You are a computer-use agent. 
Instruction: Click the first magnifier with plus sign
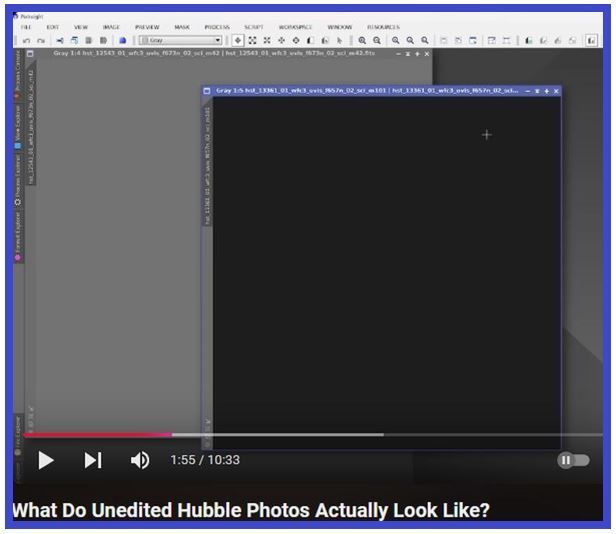click(x=362, y=40)
